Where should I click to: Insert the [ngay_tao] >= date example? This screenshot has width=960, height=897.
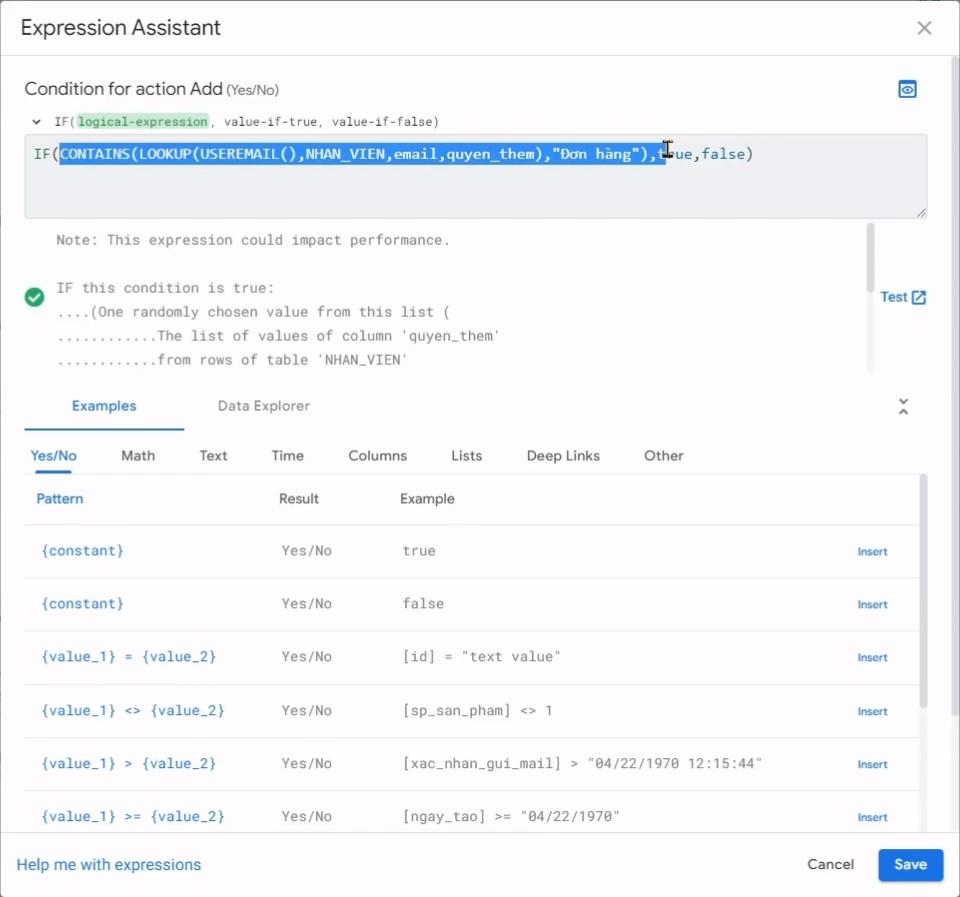872,818
